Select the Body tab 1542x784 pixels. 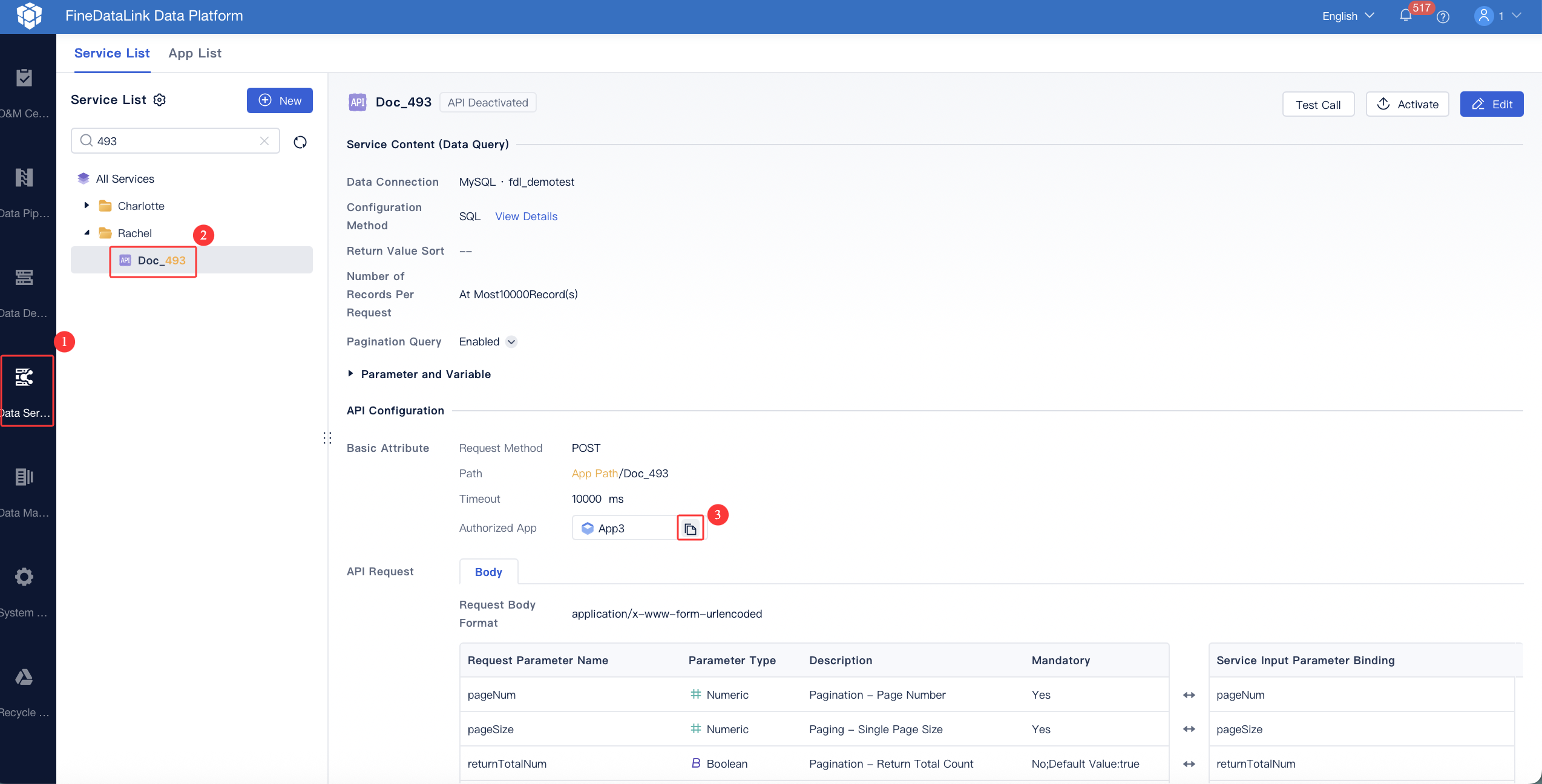[488, 572]
